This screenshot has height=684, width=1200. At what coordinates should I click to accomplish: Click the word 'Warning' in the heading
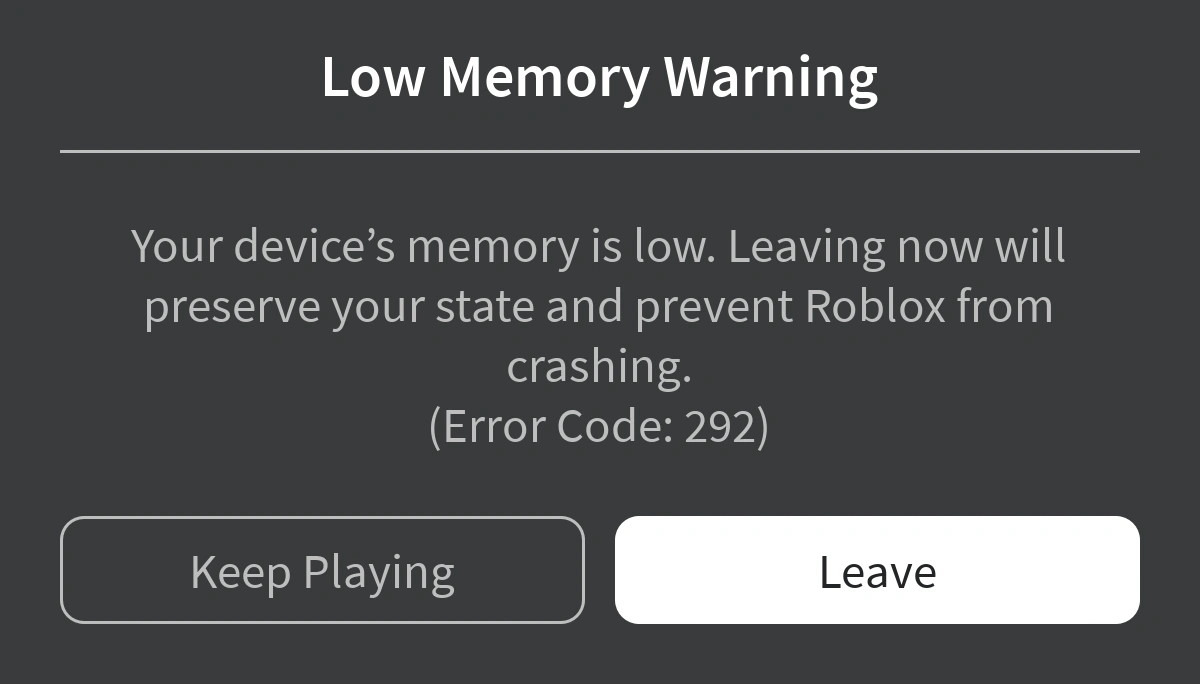(x=771, y=78)
